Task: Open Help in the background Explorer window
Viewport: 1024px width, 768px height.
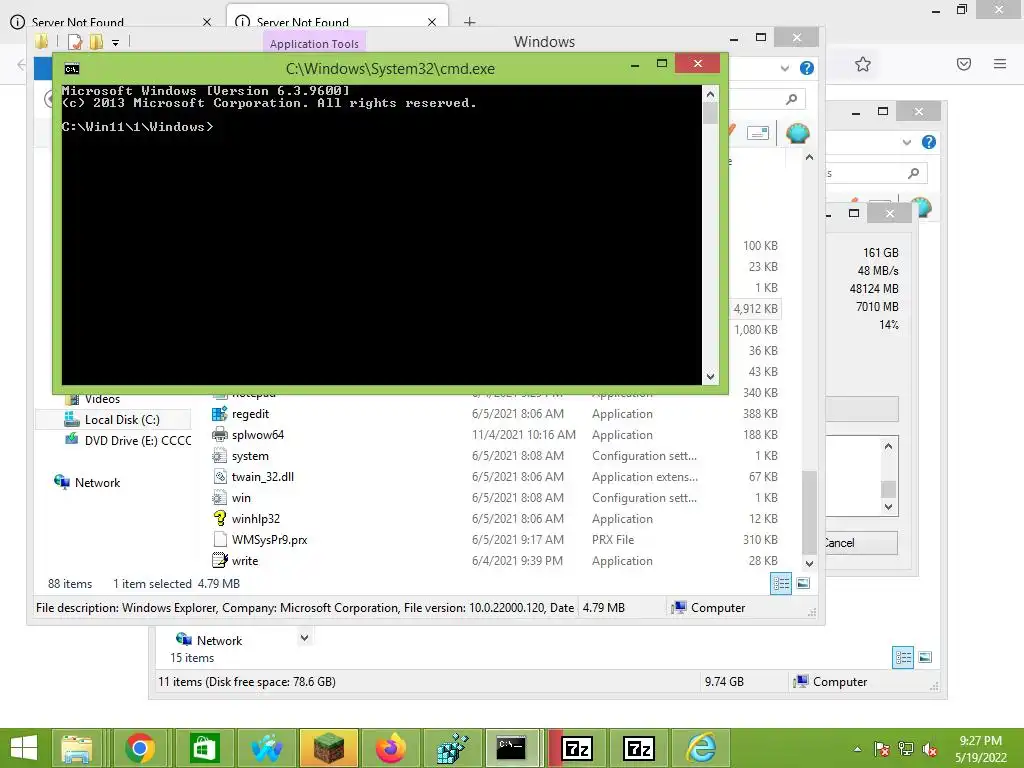Action: click(929, 142)
